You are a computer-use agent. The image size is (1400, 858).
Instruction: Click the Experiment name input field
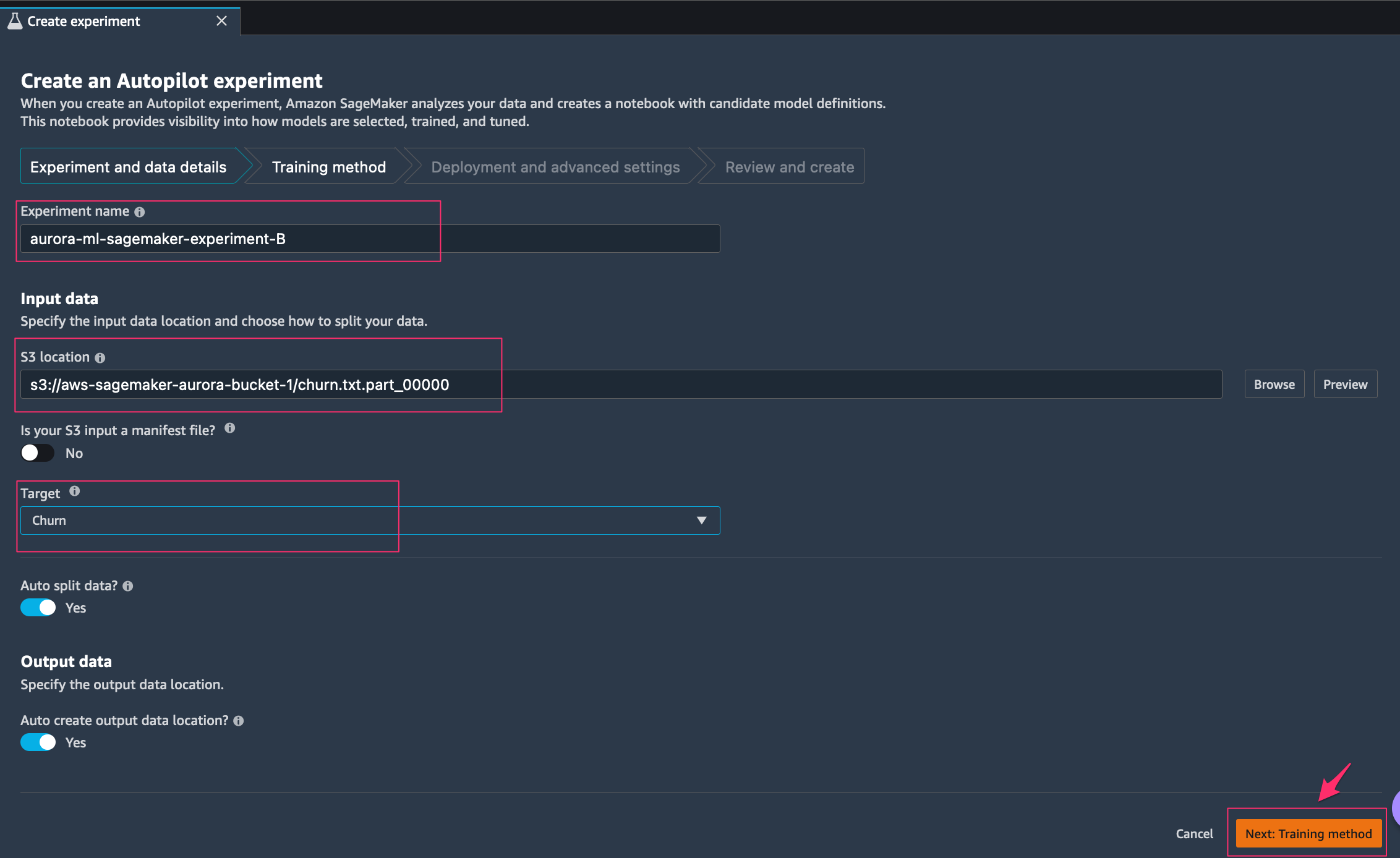[x=370, y=239]
